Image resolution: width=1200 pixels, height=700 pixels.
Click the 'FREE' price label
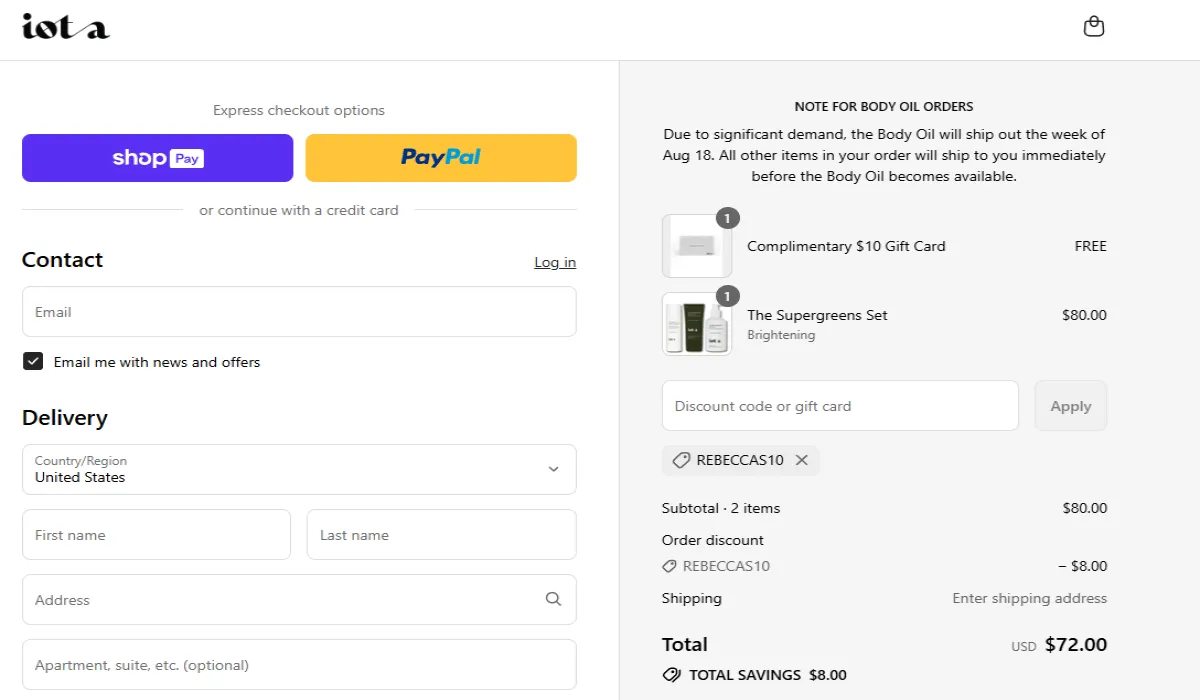[1091, 246]
